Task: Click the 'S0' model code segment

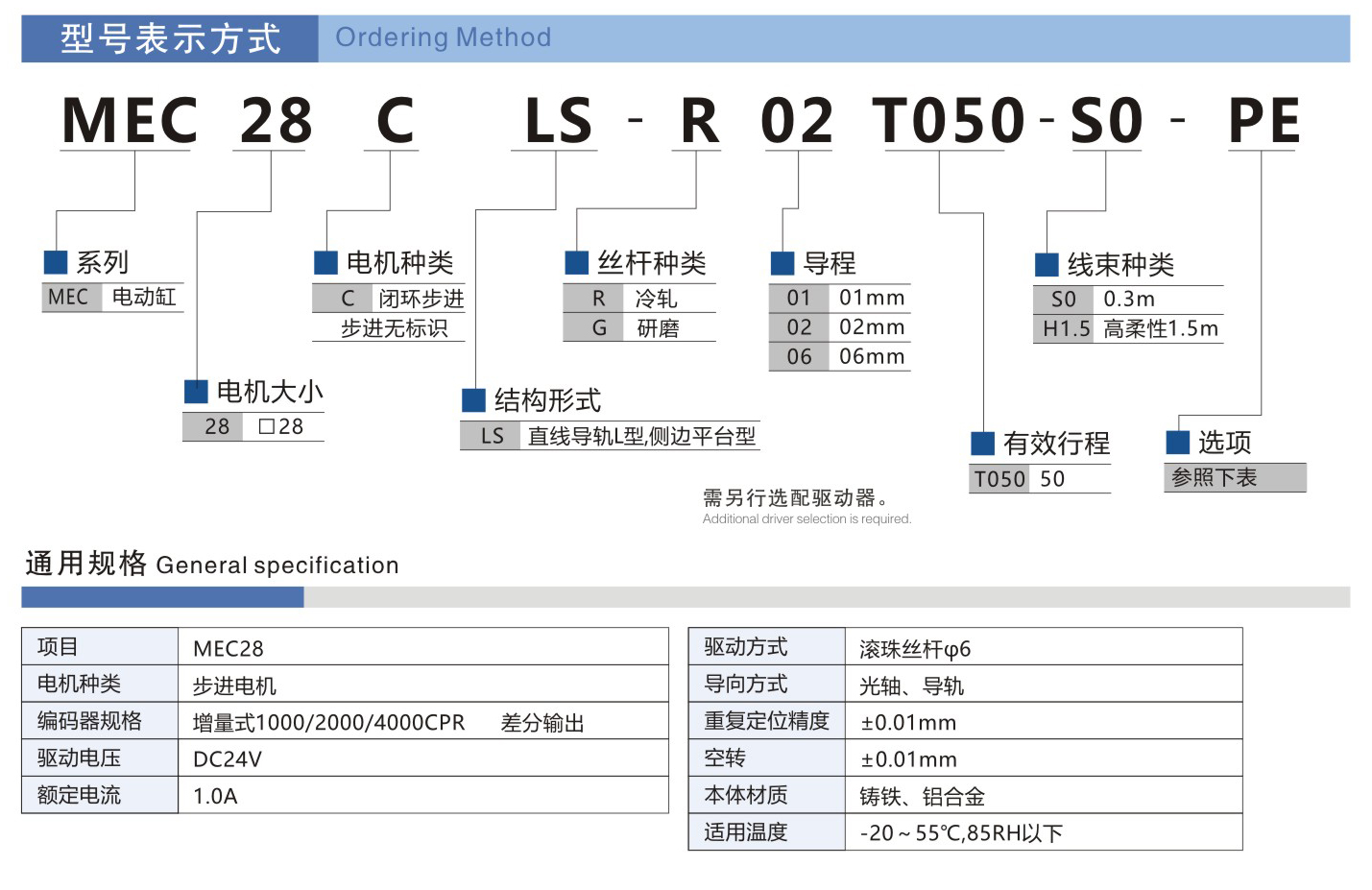Action: (x=1106, y=121)
